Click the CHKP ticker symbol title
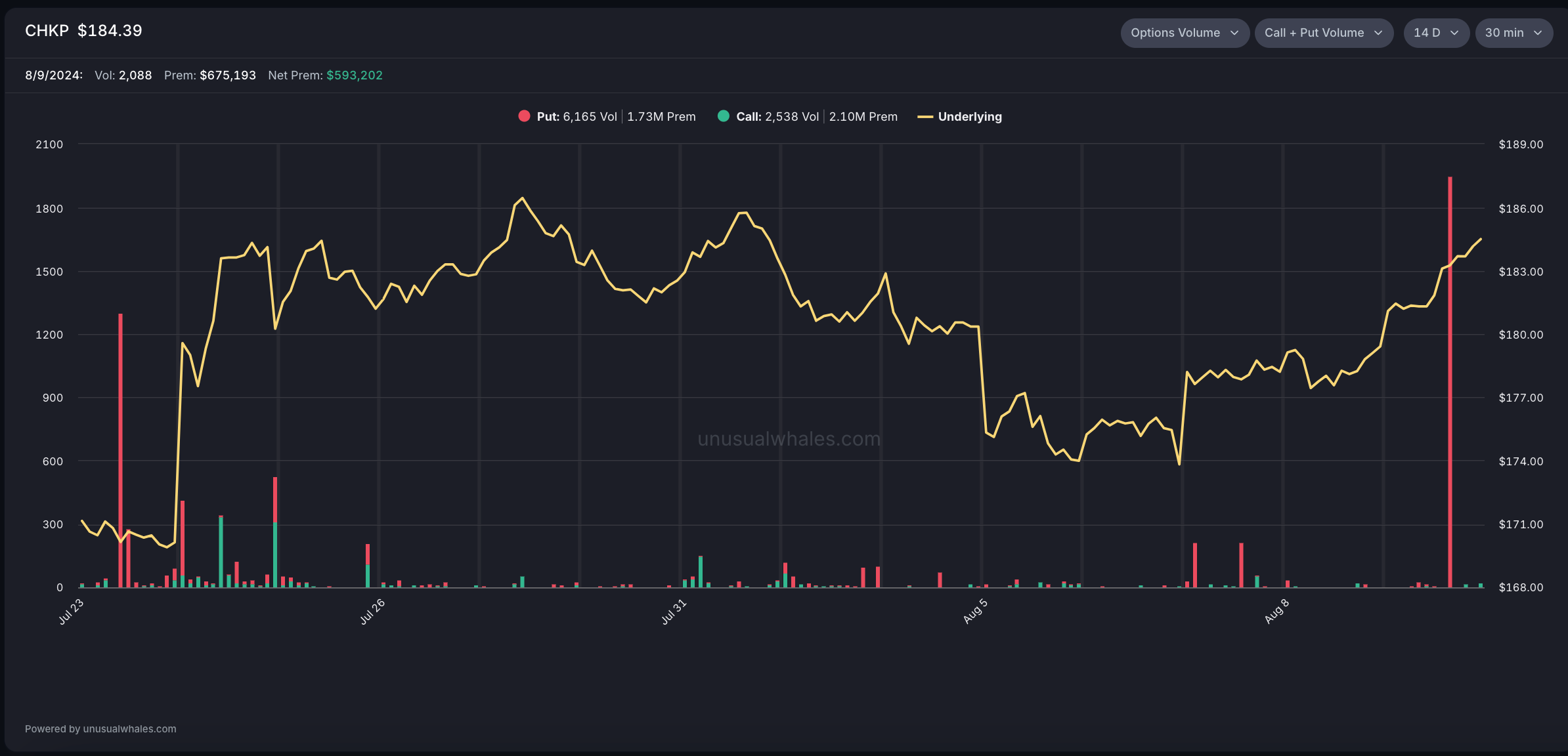Screen dimensions: 1568x756 point(47,31)
